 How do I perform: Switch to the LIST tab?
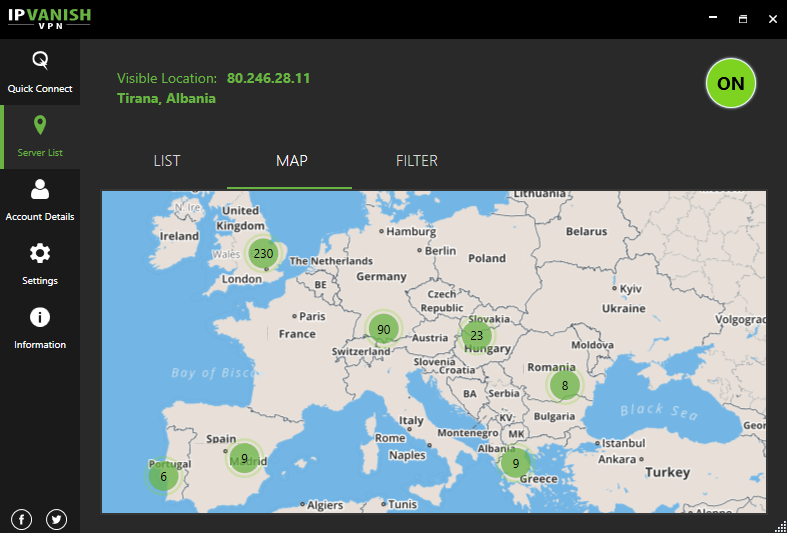point(167,161)
